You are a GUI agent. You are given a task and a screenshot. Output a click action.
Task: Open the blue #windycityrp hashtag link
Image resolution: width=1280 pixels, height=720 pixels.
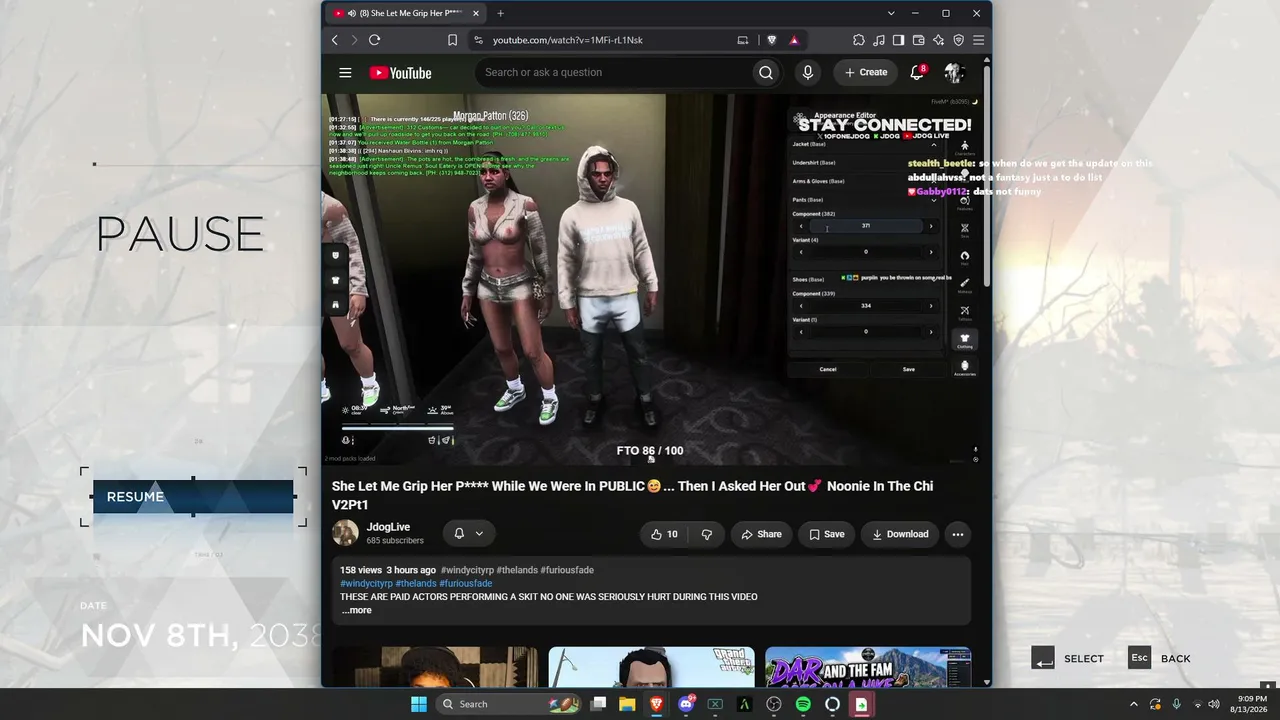point(366,583)
